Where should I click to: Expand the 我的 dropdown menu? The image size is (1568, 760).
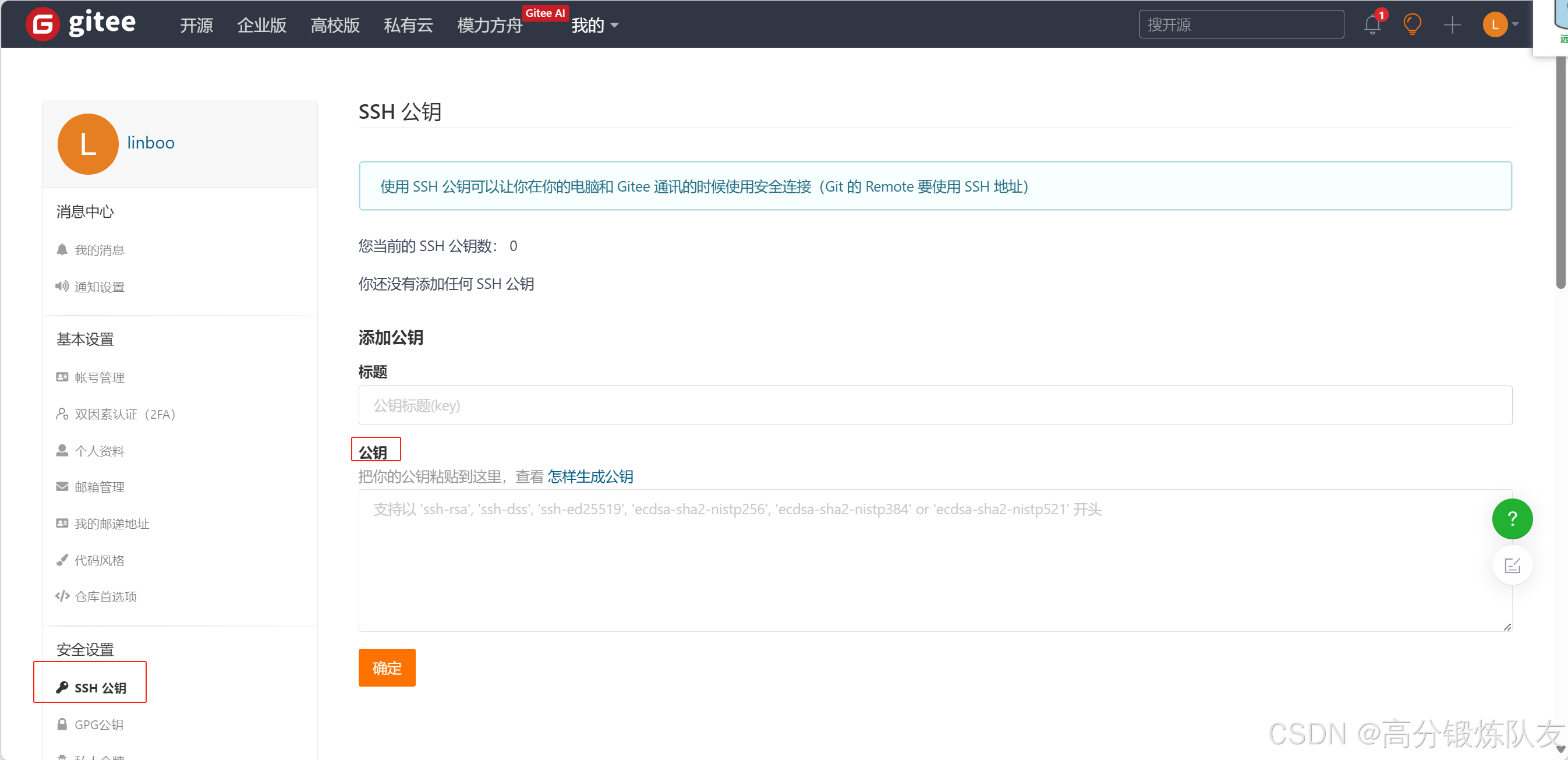point(594,25)
